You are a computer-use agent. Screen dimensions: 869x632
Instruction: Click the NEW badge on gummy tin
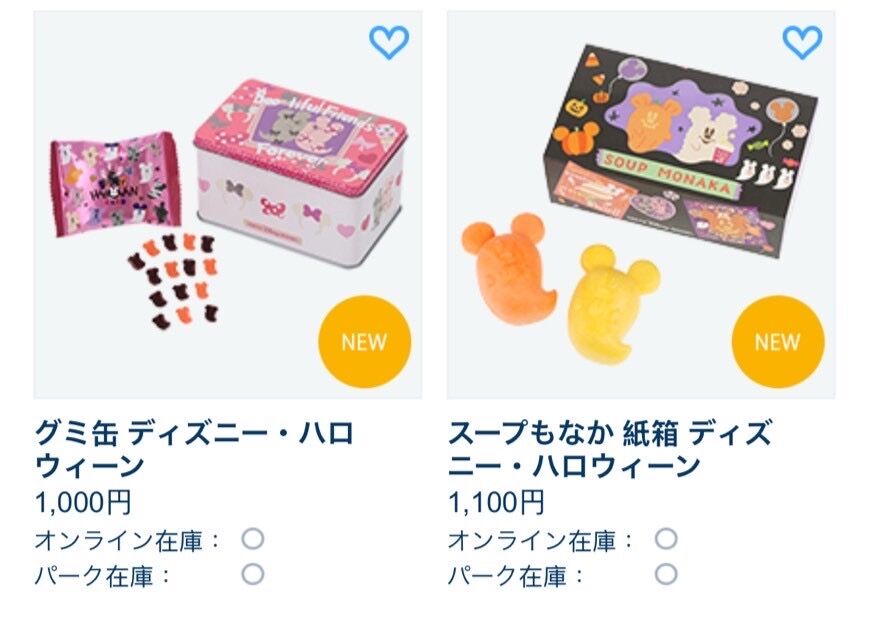[365, 342]
